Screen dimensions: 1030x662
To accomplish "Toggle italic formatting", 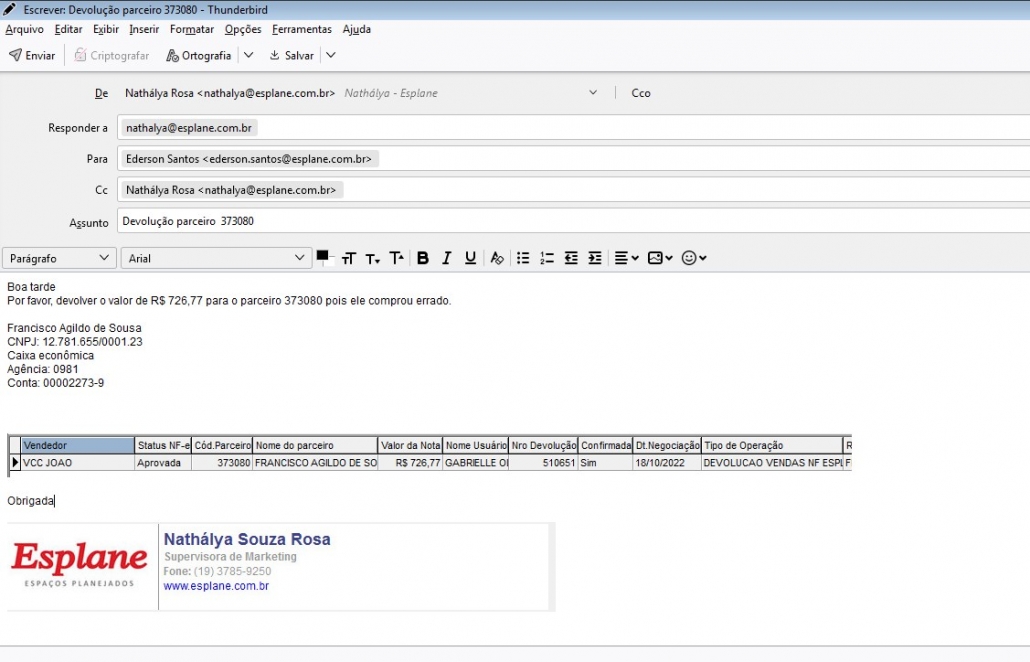I will [x=447, y=258].
